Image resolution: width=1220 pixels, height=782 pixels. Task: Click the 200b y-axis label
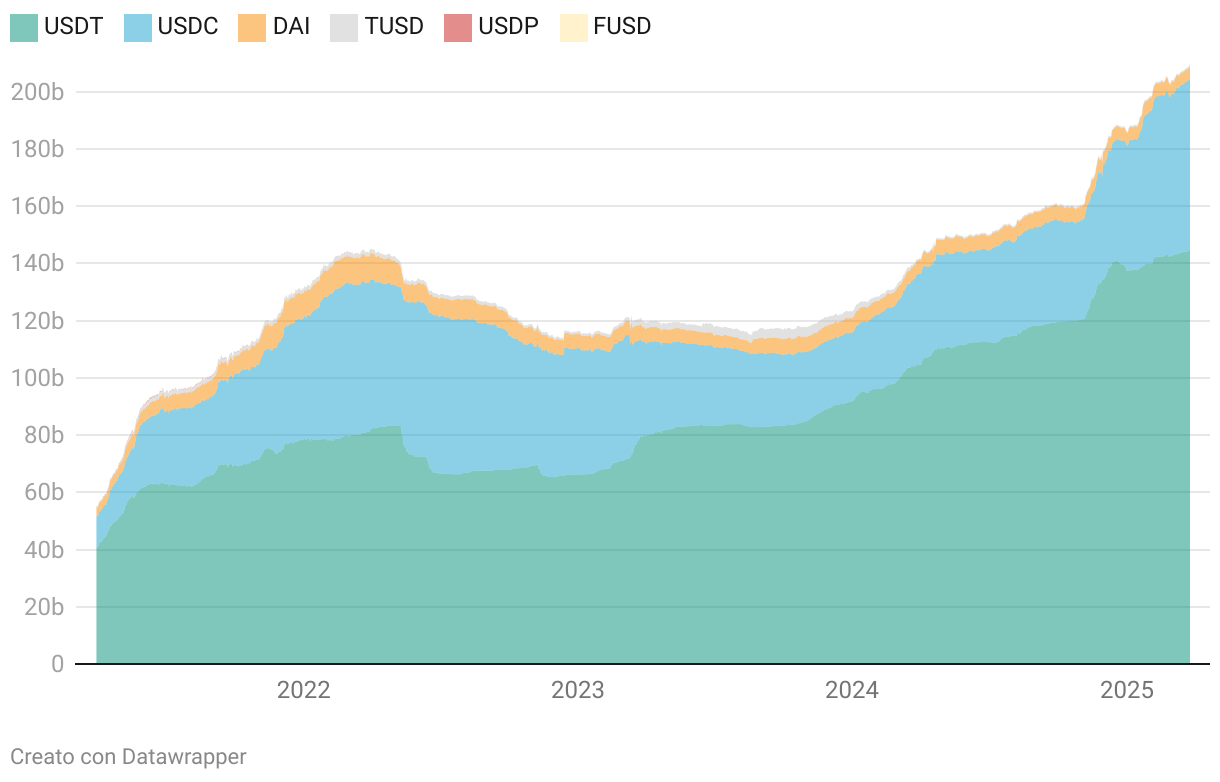(x=38, y=92)
